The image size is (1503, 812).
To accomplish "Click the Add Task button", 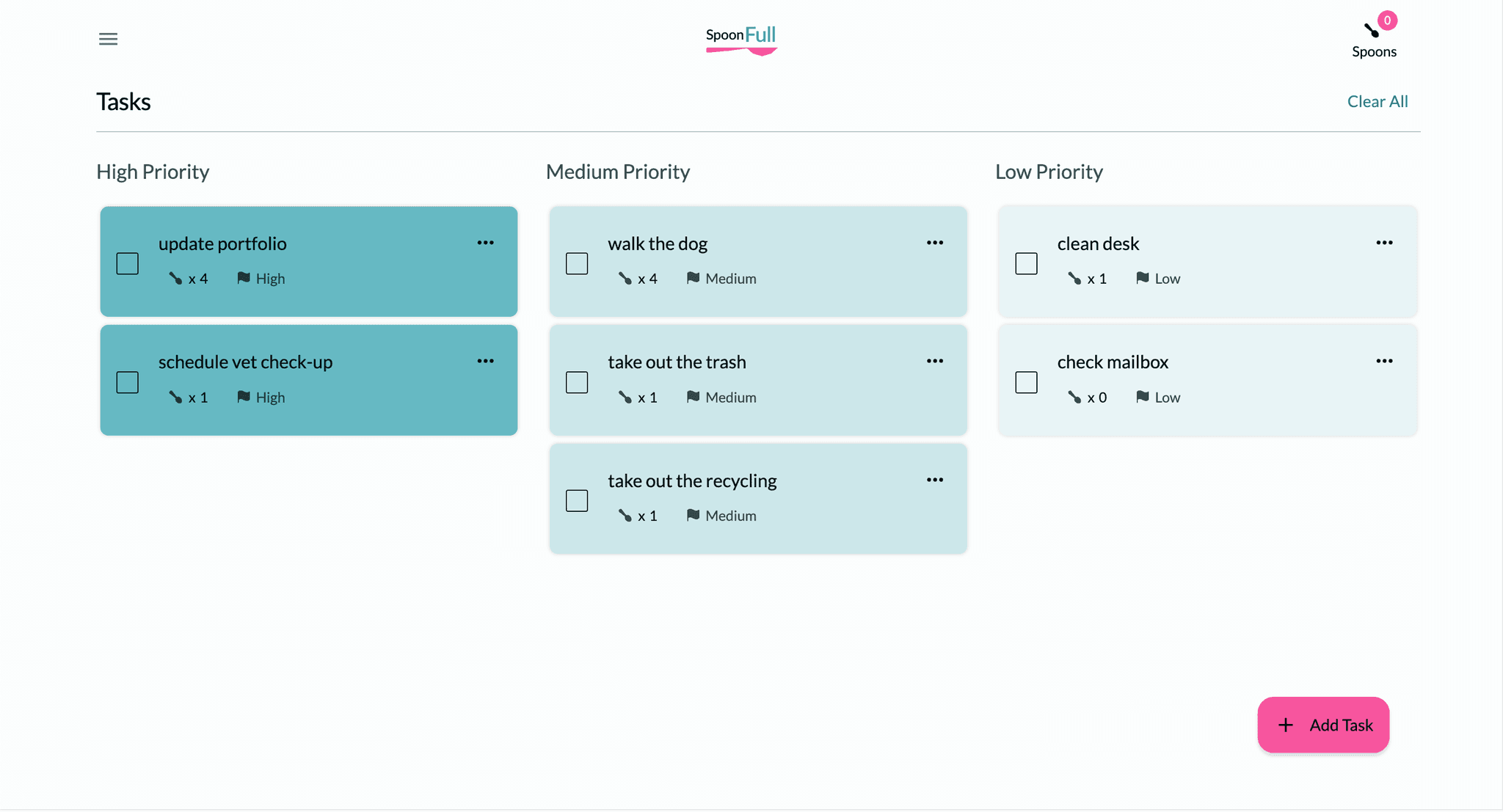I will (x=1323, y=725).
